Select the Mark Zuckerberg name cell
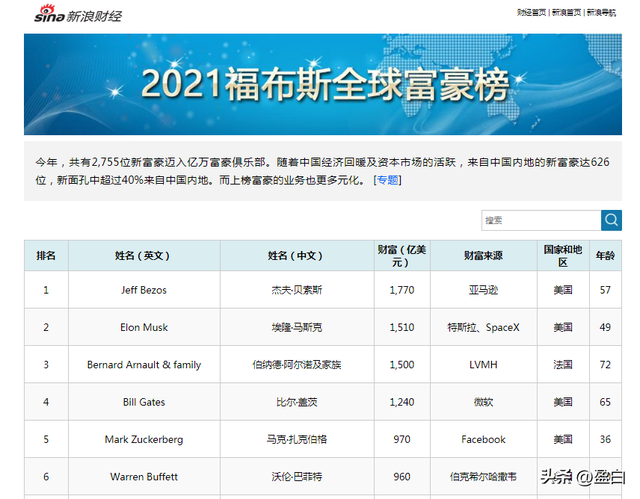640x499 pixels. (x=144, y=439)
